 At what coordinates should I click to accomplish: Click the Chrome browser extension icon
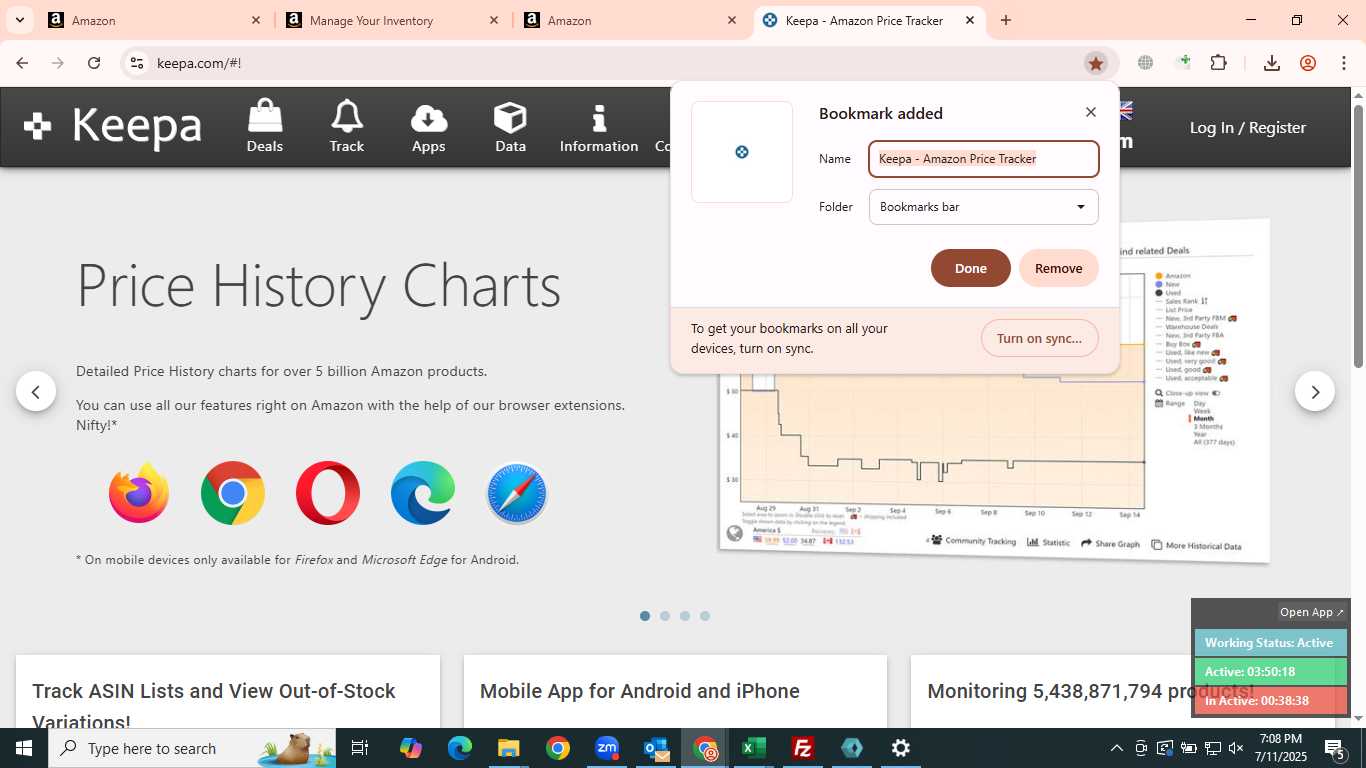coord(233,493)
